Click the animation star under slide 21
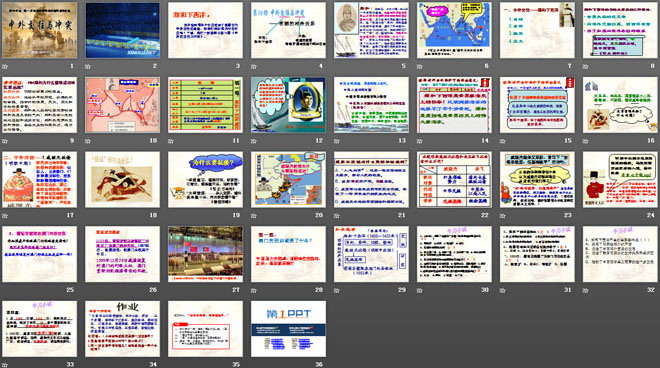This screenshot has width=660, height=368. pos(336,216)
